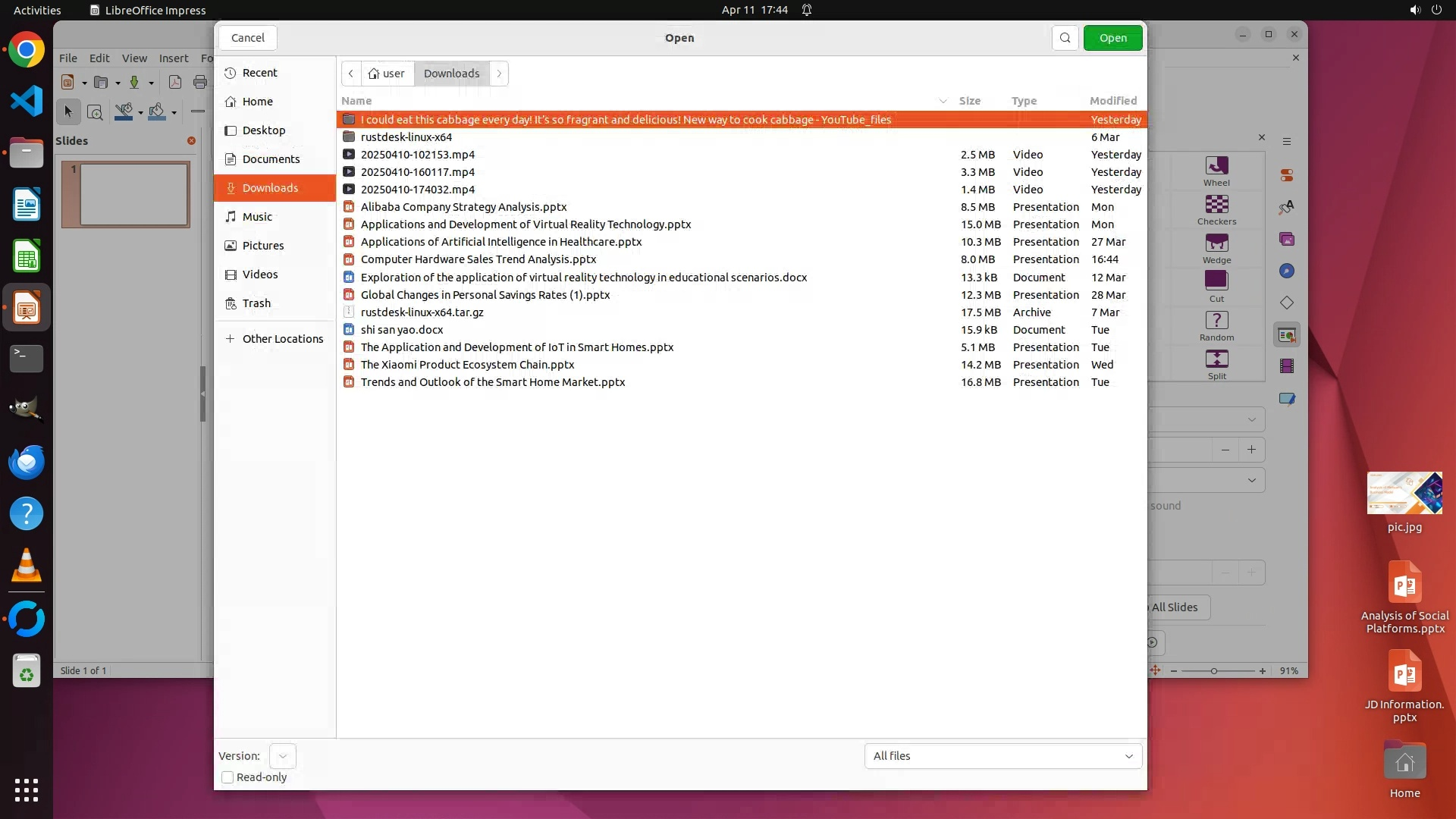Select the Wheel transition icon
Screen dimensions: 1456x819
(1216, 166)
